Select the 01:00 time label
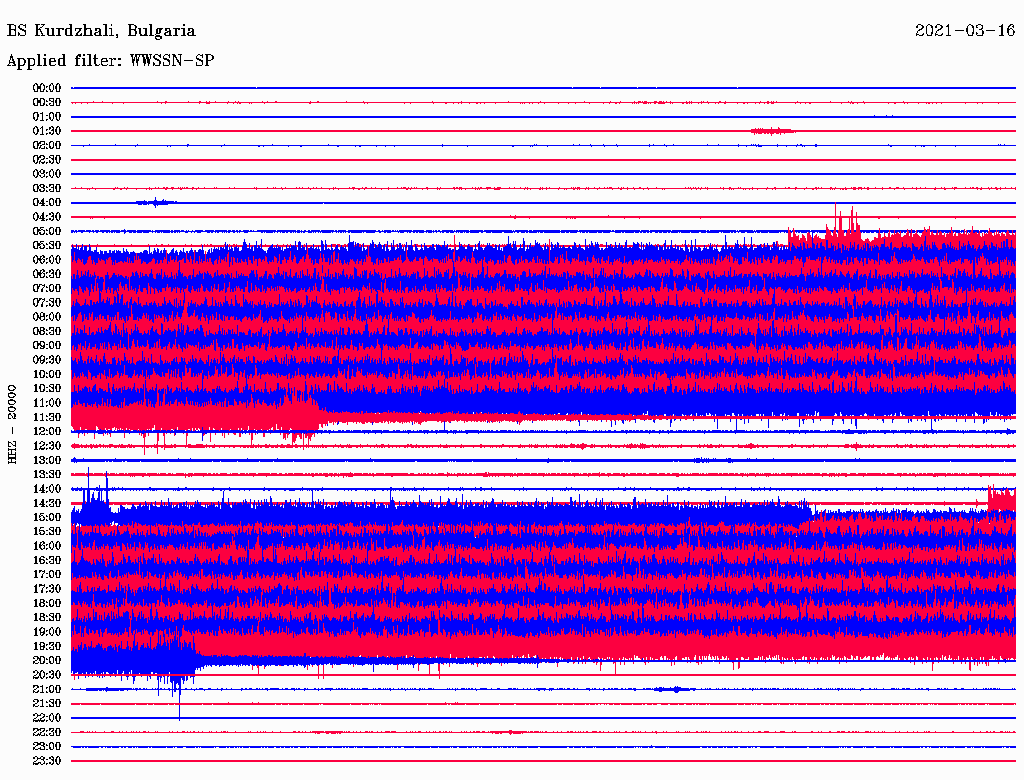Image resolution: width=1024 pixels, height=780 pixels. pyautogui.click(x=47, y=116)
